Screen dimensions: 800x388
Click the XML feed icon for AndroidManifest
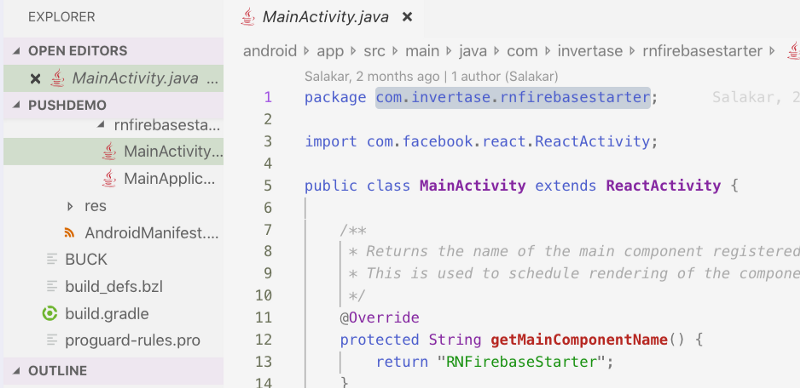(x=69, y=233)
